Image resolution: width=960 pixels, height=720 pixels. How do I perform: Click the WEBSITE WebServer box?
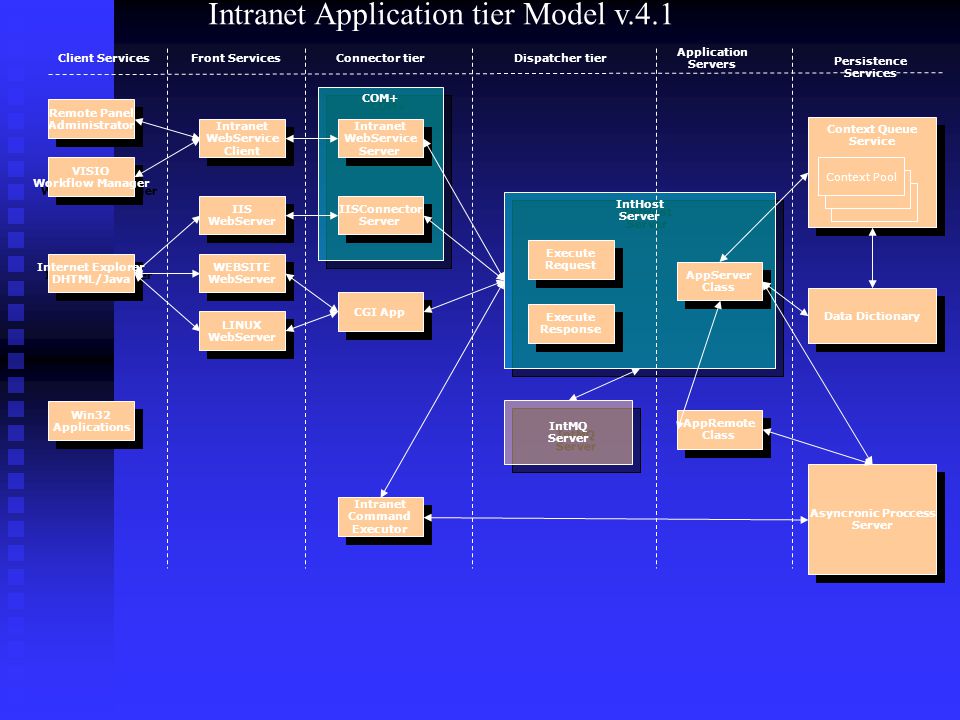[x=242, y=273]
